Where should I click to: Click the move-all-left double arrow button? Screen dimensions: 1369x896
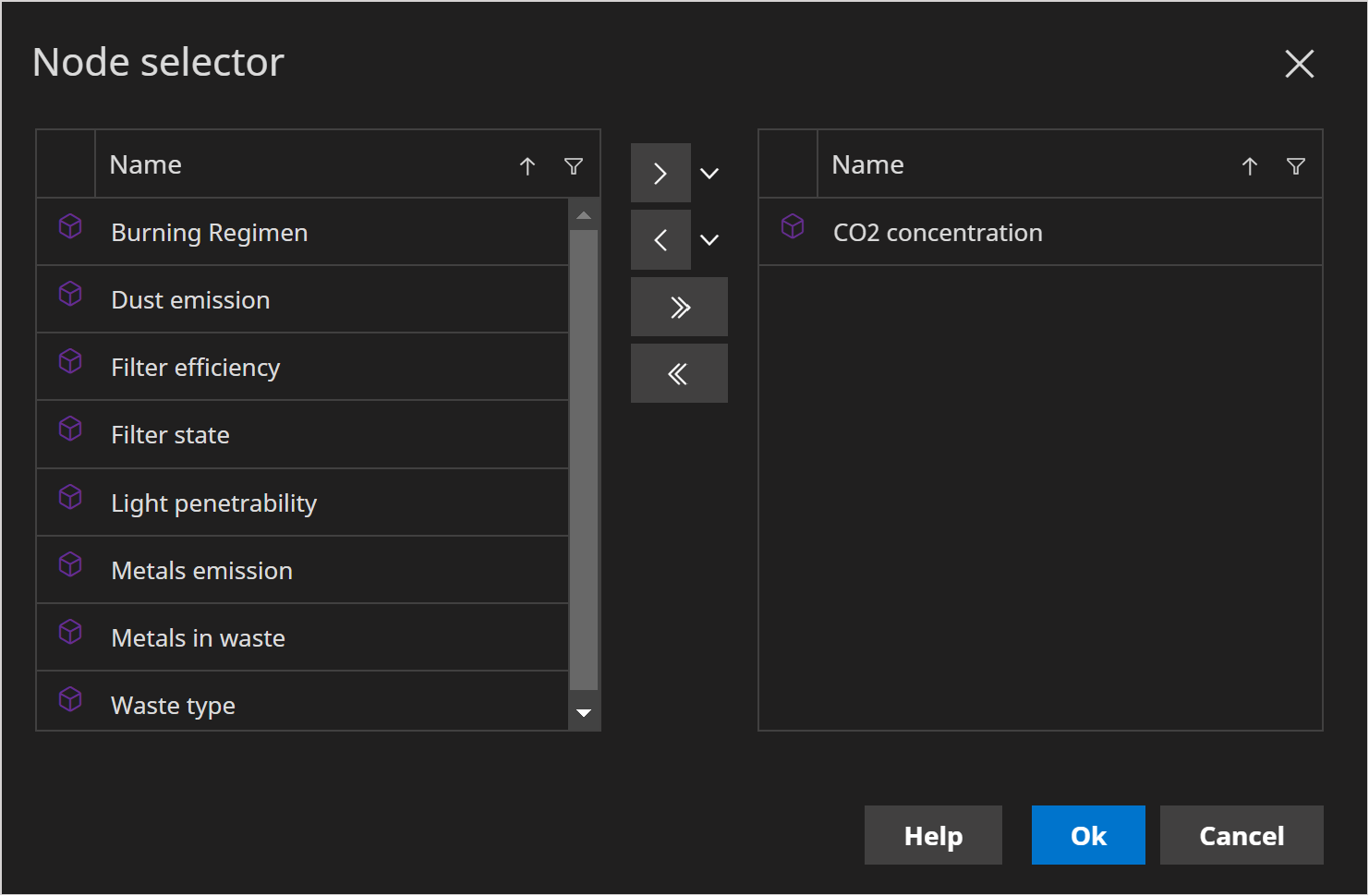pyautogui.click(x=679, y=372)
